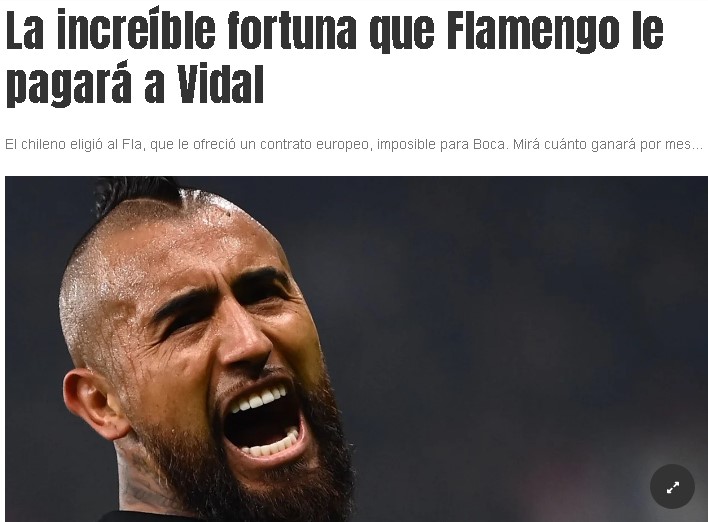
Task: Click the word 'Fla' in the subtitle
Action: coord(132,144)
